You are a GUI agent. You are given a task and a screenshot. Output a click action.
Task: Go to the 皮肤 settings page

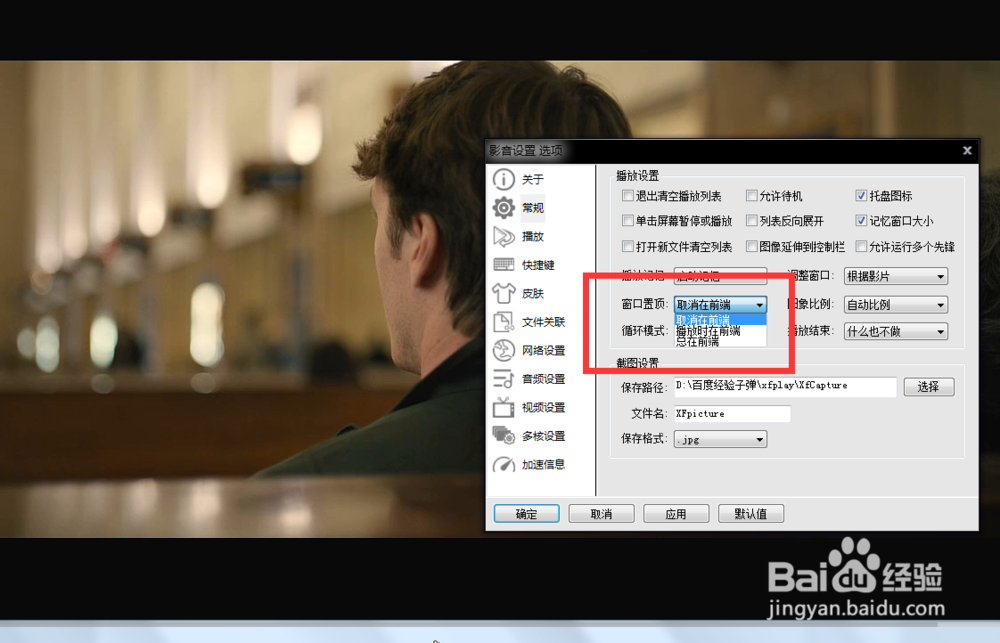click(x=533, y=293)
